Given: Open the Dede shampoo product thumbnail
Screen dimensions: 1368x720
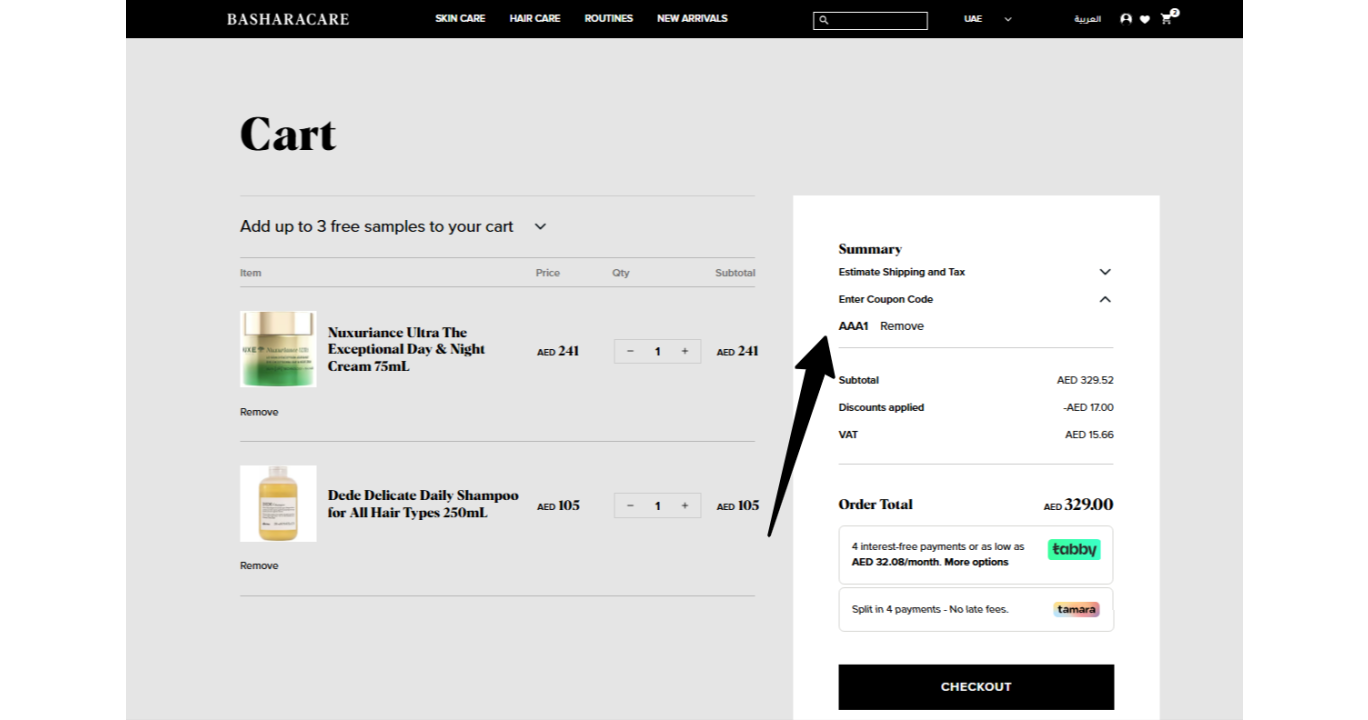Looking at the screenshot, I should click(278, 503).
